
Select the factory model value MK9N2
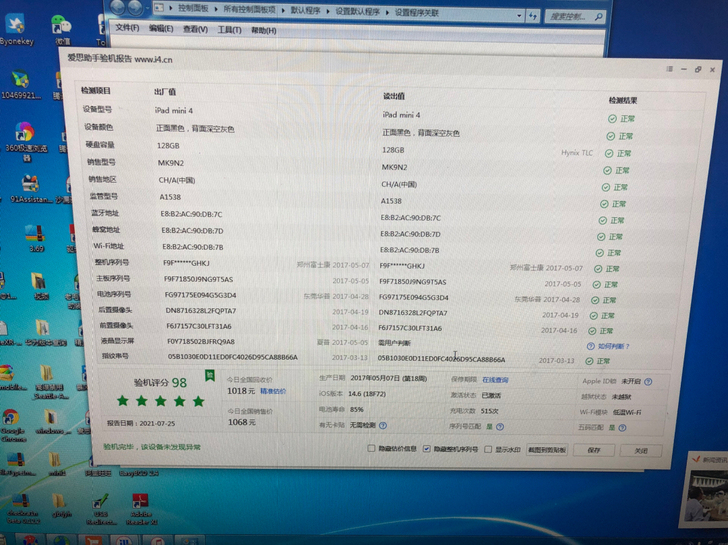point(171,163)
